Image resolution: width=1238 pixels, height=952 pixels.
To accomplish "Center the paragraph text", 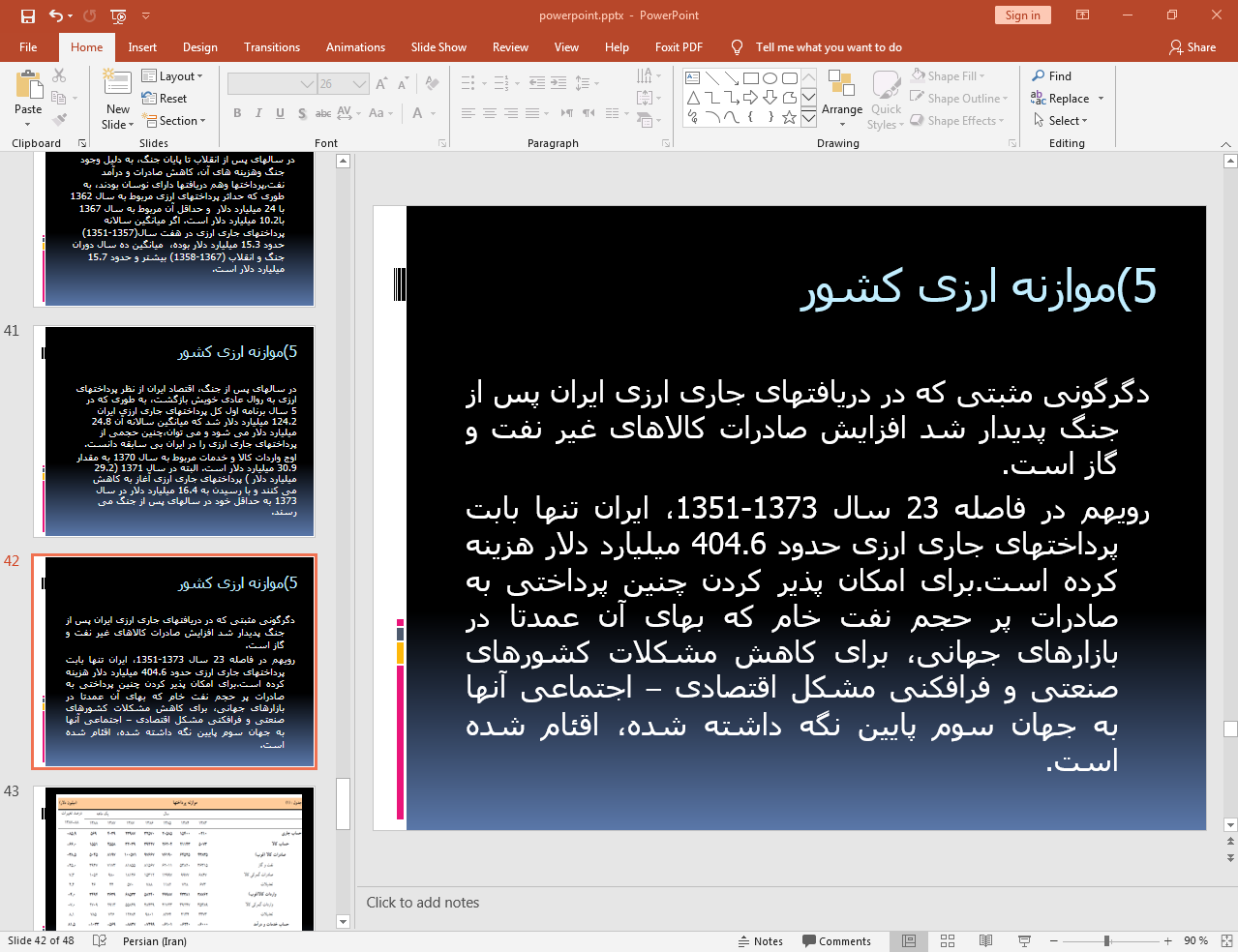I will [x=490, y=113].
